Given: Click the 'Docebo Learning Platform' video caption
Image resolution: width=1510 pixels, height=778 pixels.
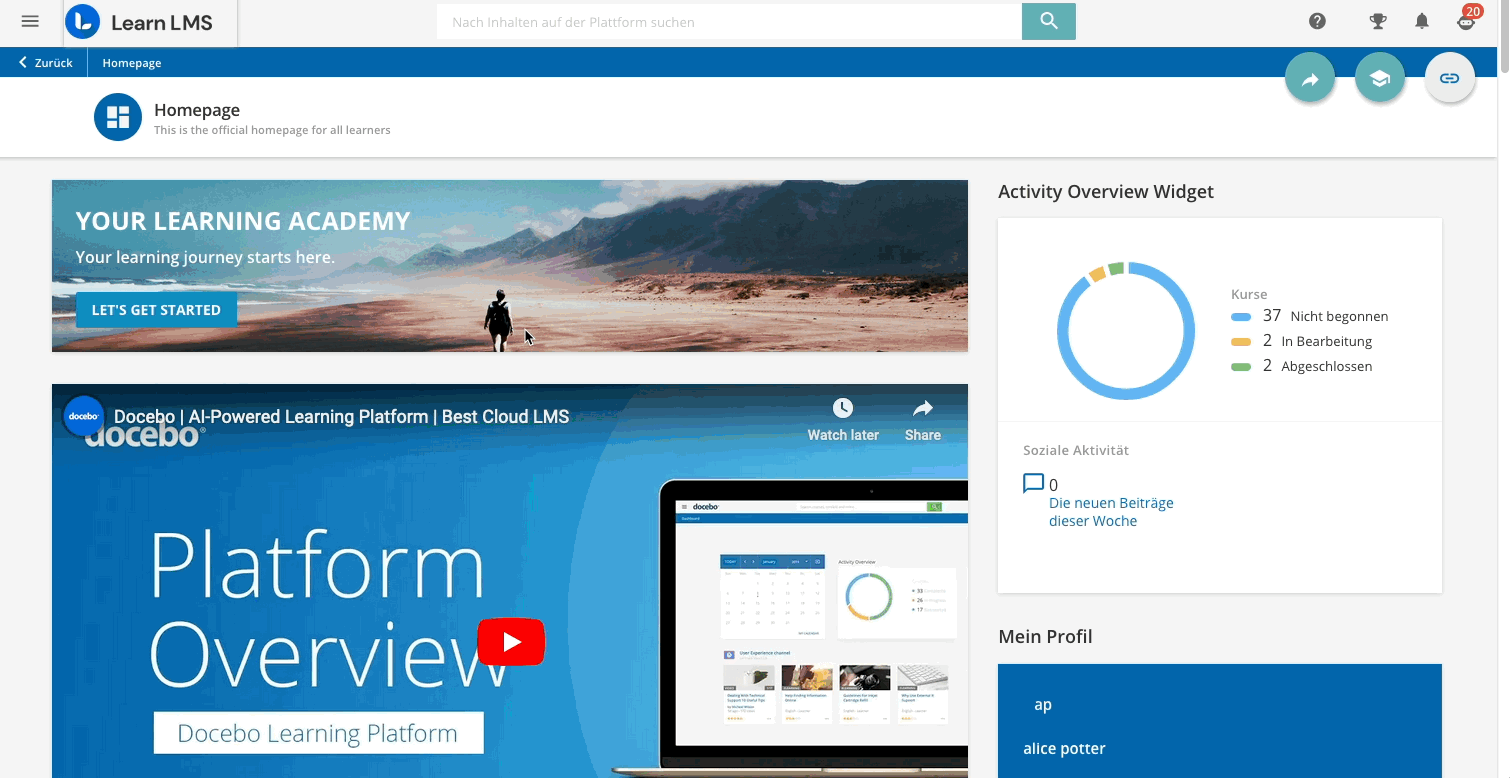Looking at the screenshot, I should 318,733.
